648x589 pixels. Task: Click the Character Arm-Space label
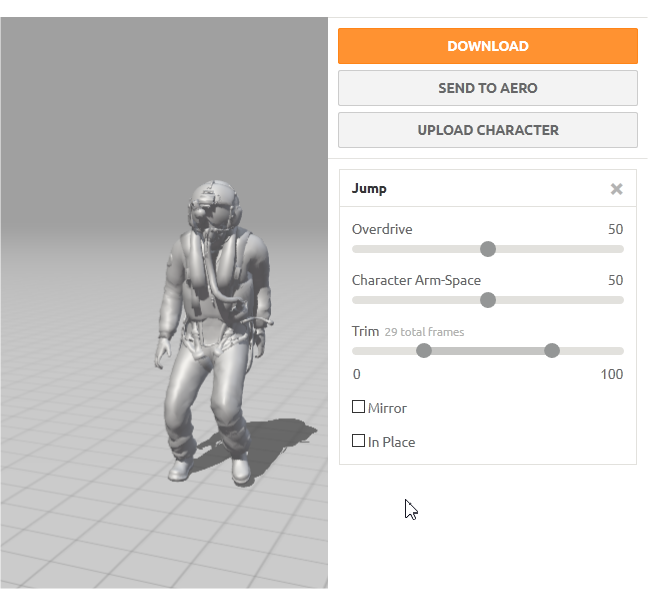tap(416, 280)
